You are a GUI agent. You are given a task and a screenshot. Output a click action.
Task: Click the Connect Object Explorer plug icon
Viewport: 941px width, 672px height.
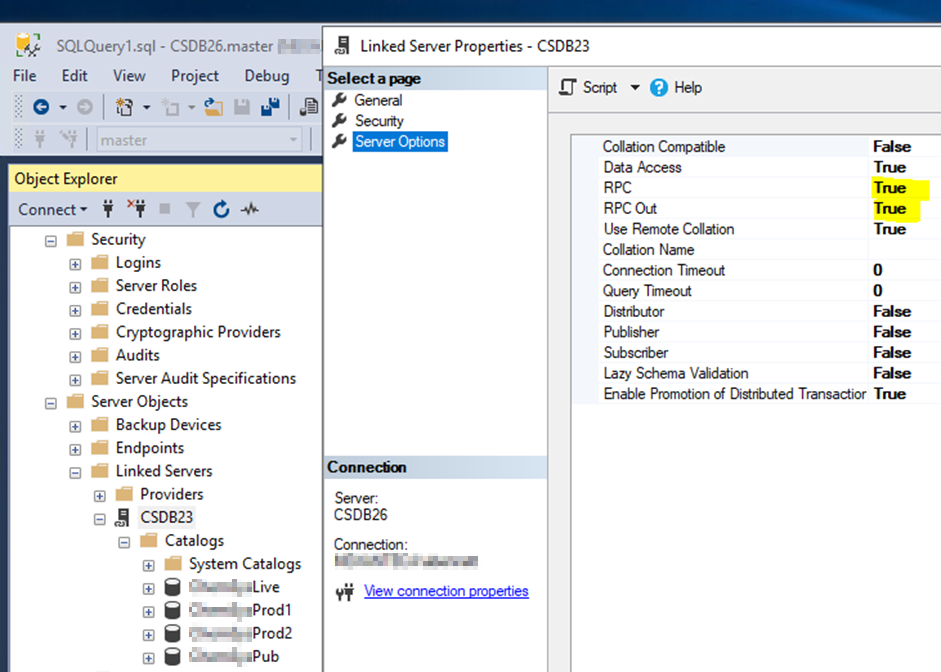[109, 209]
